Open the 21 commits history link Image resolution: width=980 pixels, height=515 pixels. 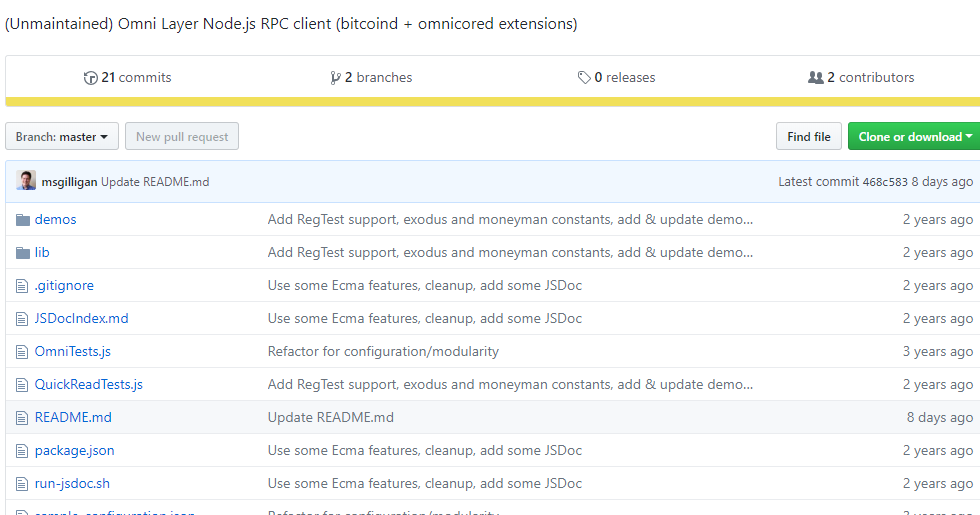(128, 78)
